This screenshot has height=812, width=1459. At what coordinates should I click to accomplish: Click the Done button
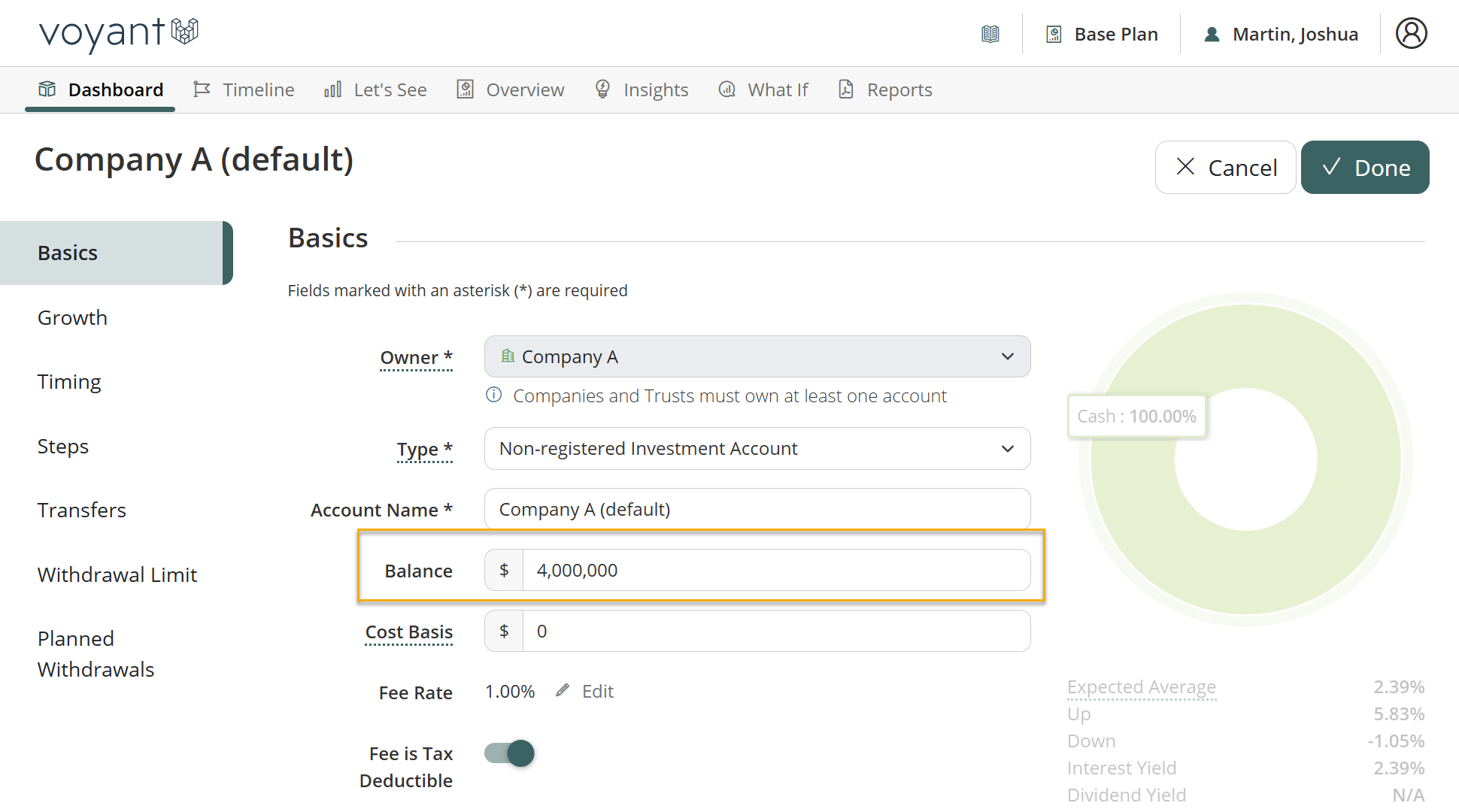tap(1365, 168)
